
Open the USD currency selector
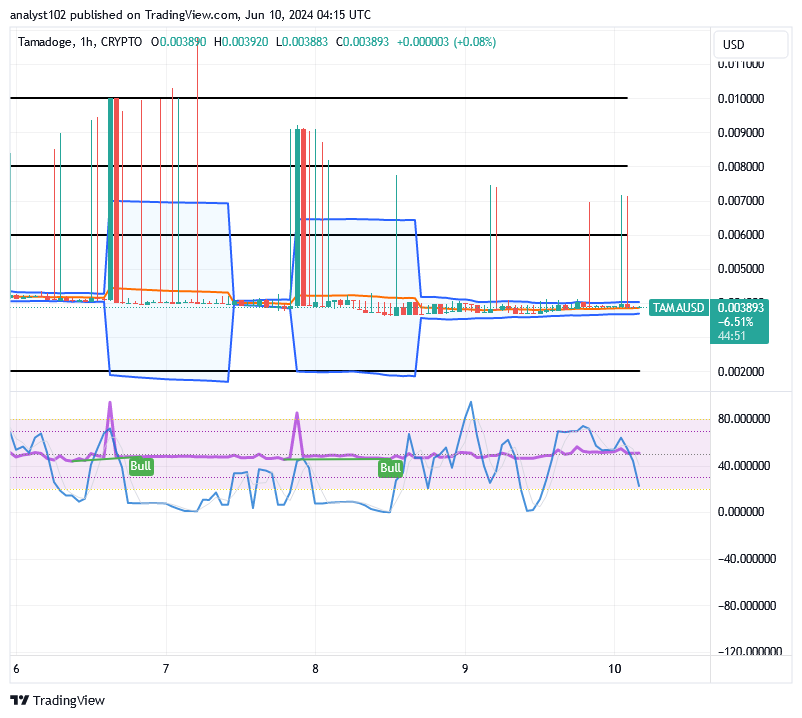[750, 44]
